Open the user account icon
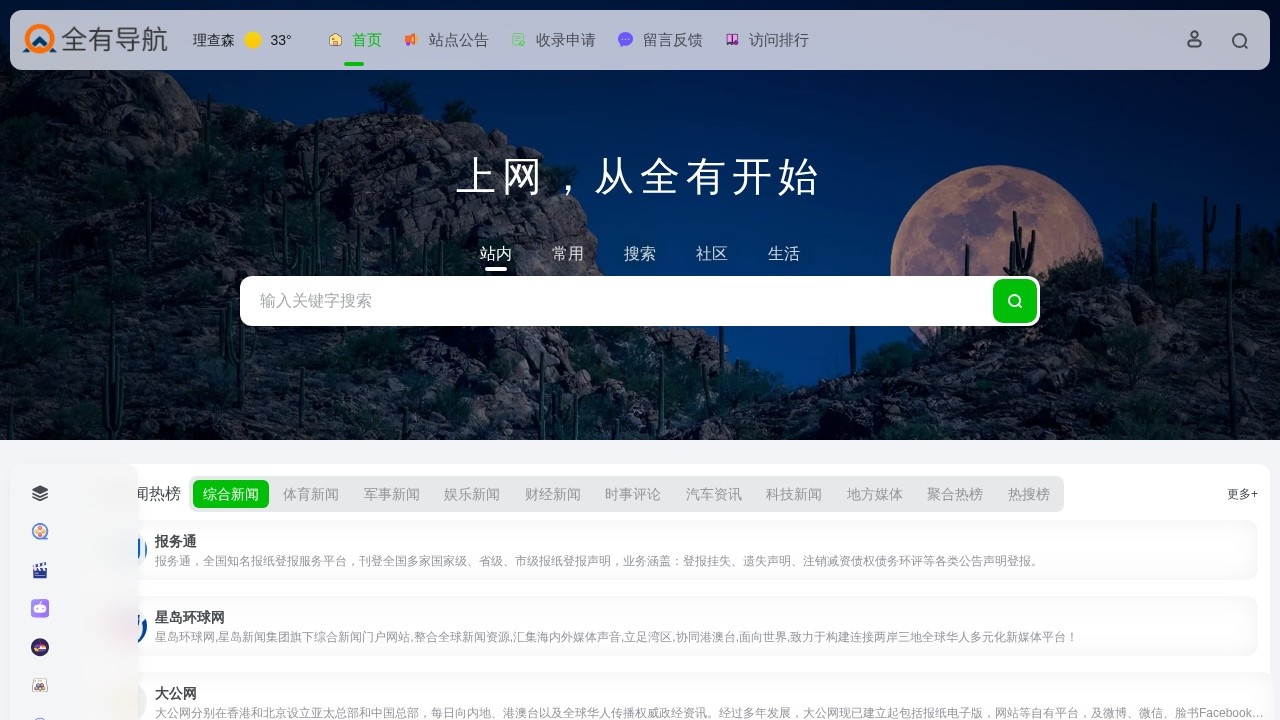The width and height of the screenshot is (1280, 720). click(x=1194, y=39)
